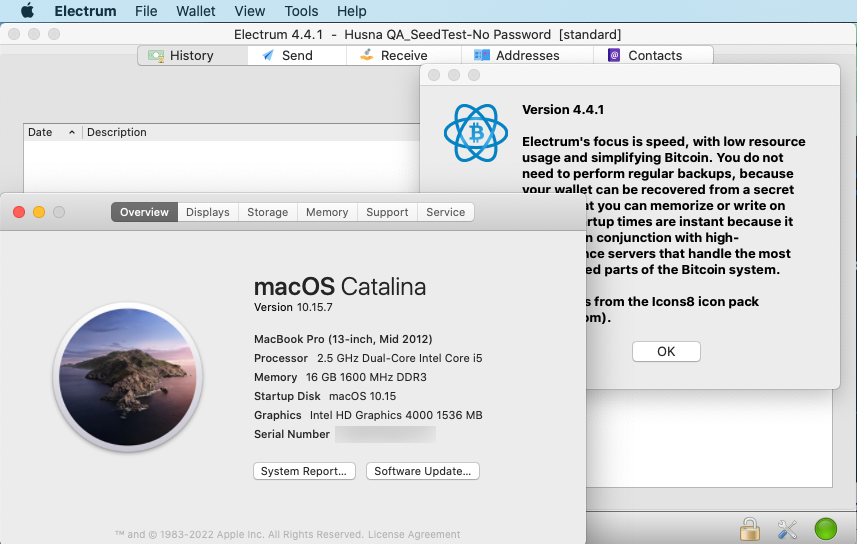Click the Electrum Bitcoin atom logo
This screenshot has height=544, width=857.
pyautogui.click(x=476, y=133)
